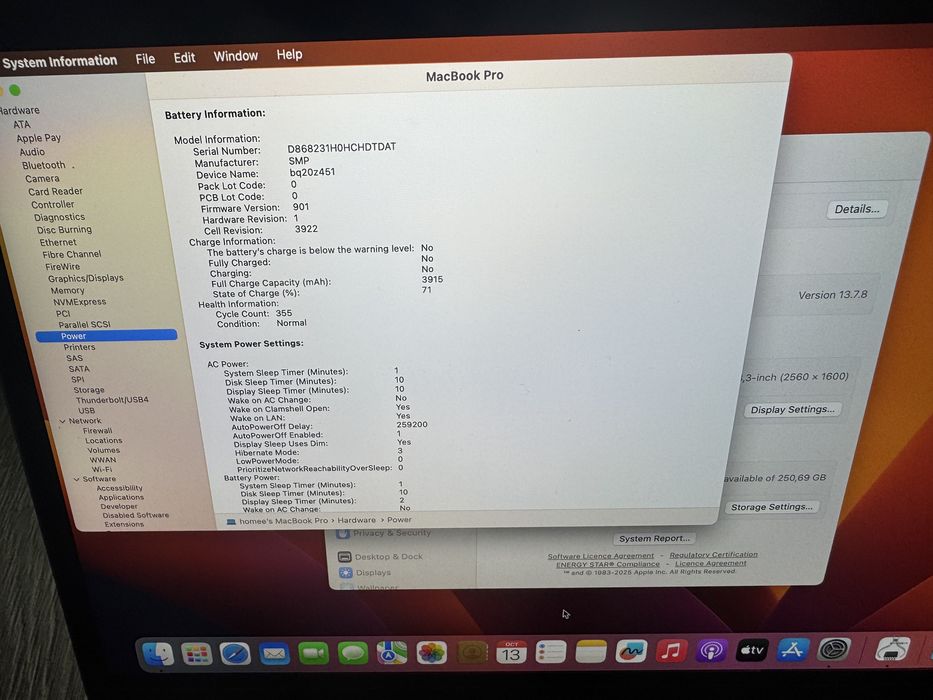Select Wi-Fi under Network

coord(102,469)
